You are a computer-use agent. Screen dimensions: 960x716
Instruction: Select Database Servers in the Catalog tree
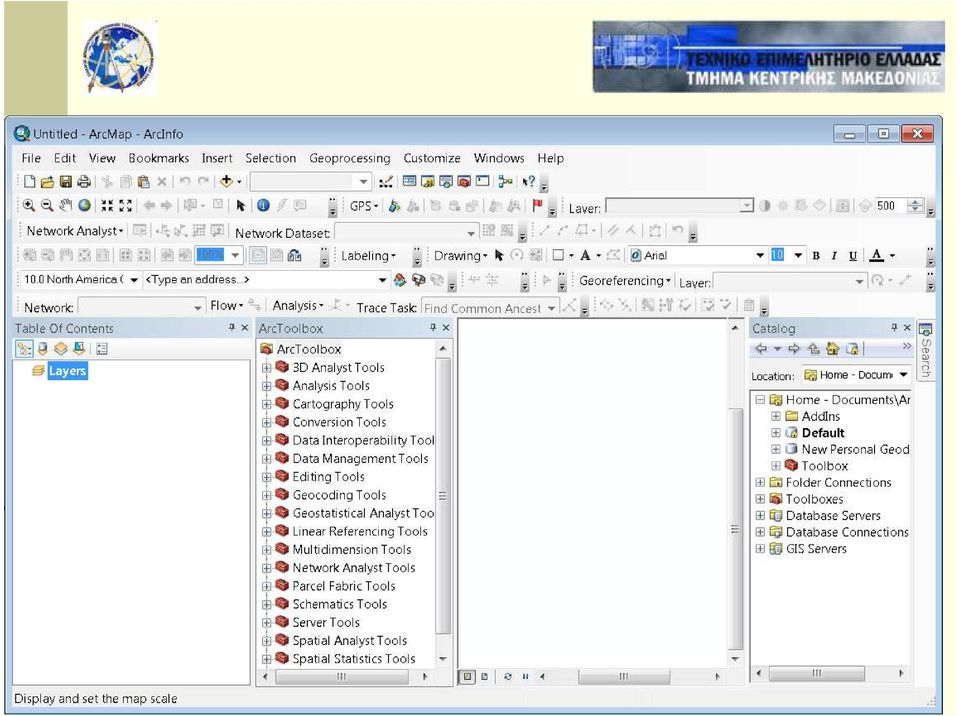click(x=833, y=516)
